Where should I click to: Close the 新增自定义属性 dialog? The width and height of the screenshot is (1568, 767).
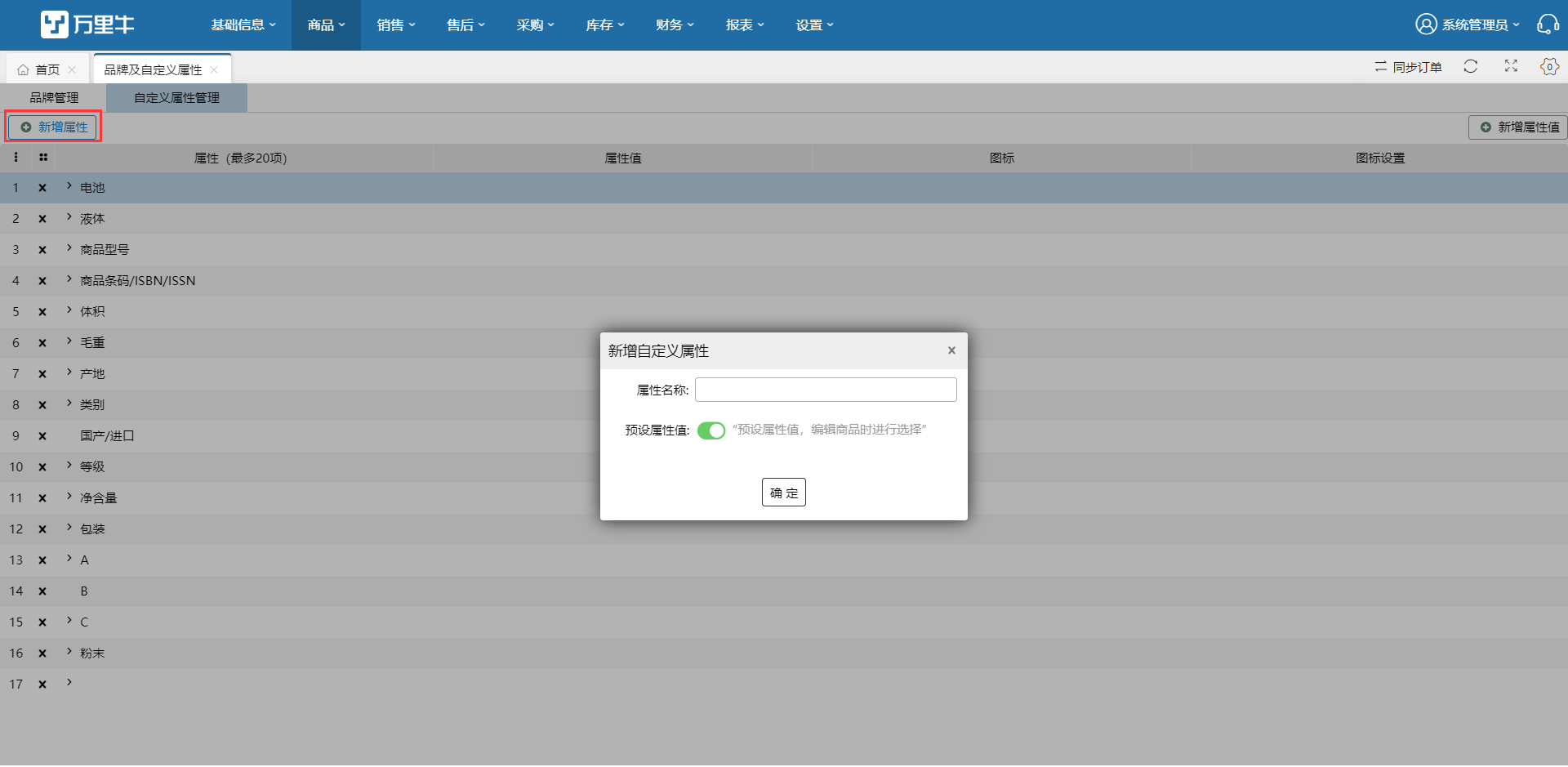click(951, 350)
